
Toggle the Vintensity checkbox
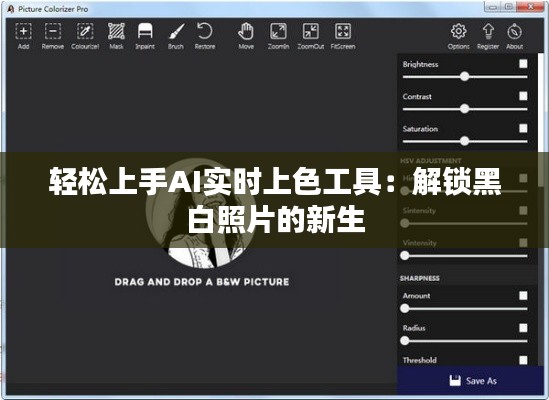(x=523, y=243)
